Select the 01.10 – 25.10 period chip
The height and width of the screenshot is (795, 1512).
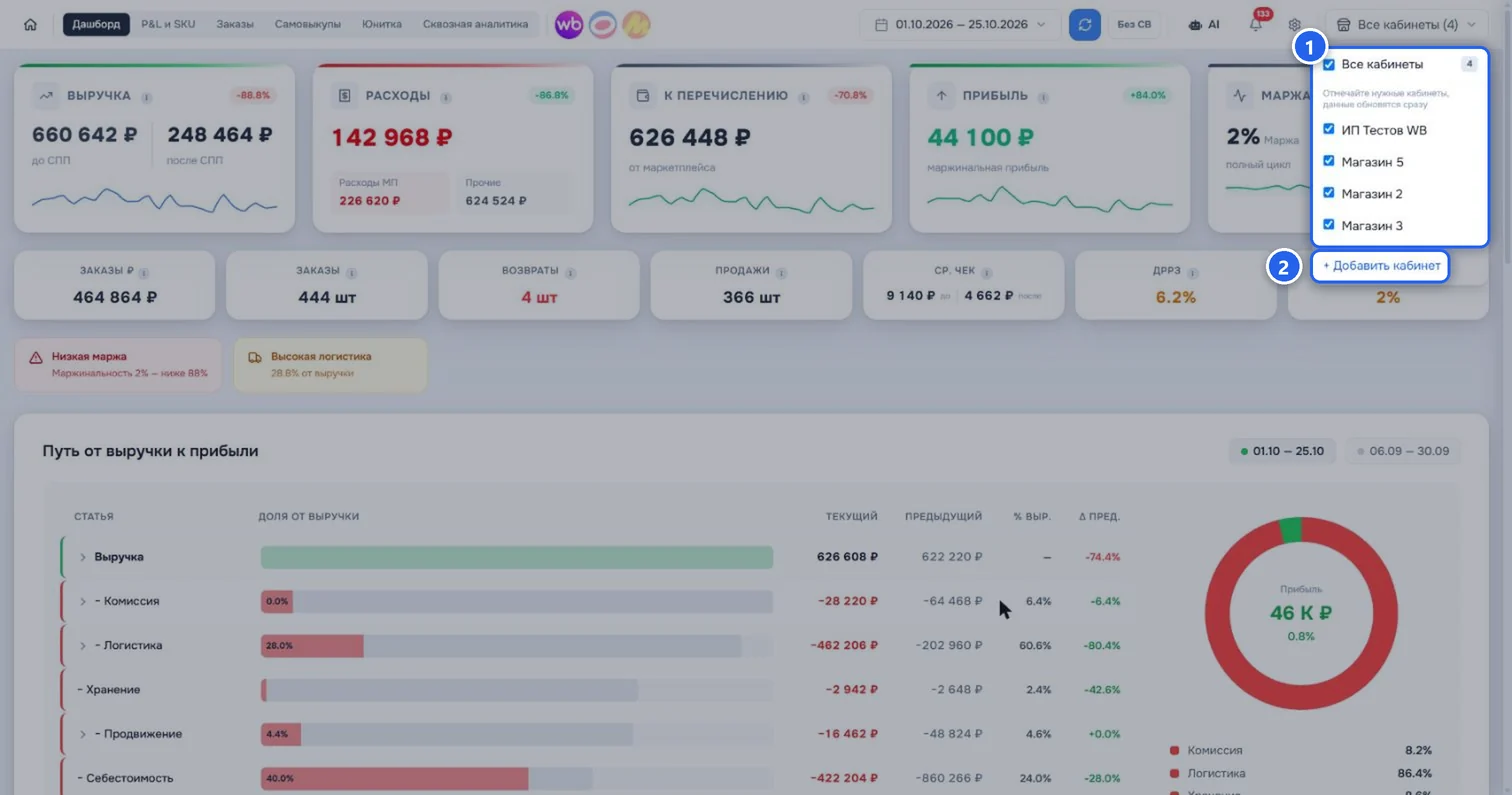tap(1282, 451)
